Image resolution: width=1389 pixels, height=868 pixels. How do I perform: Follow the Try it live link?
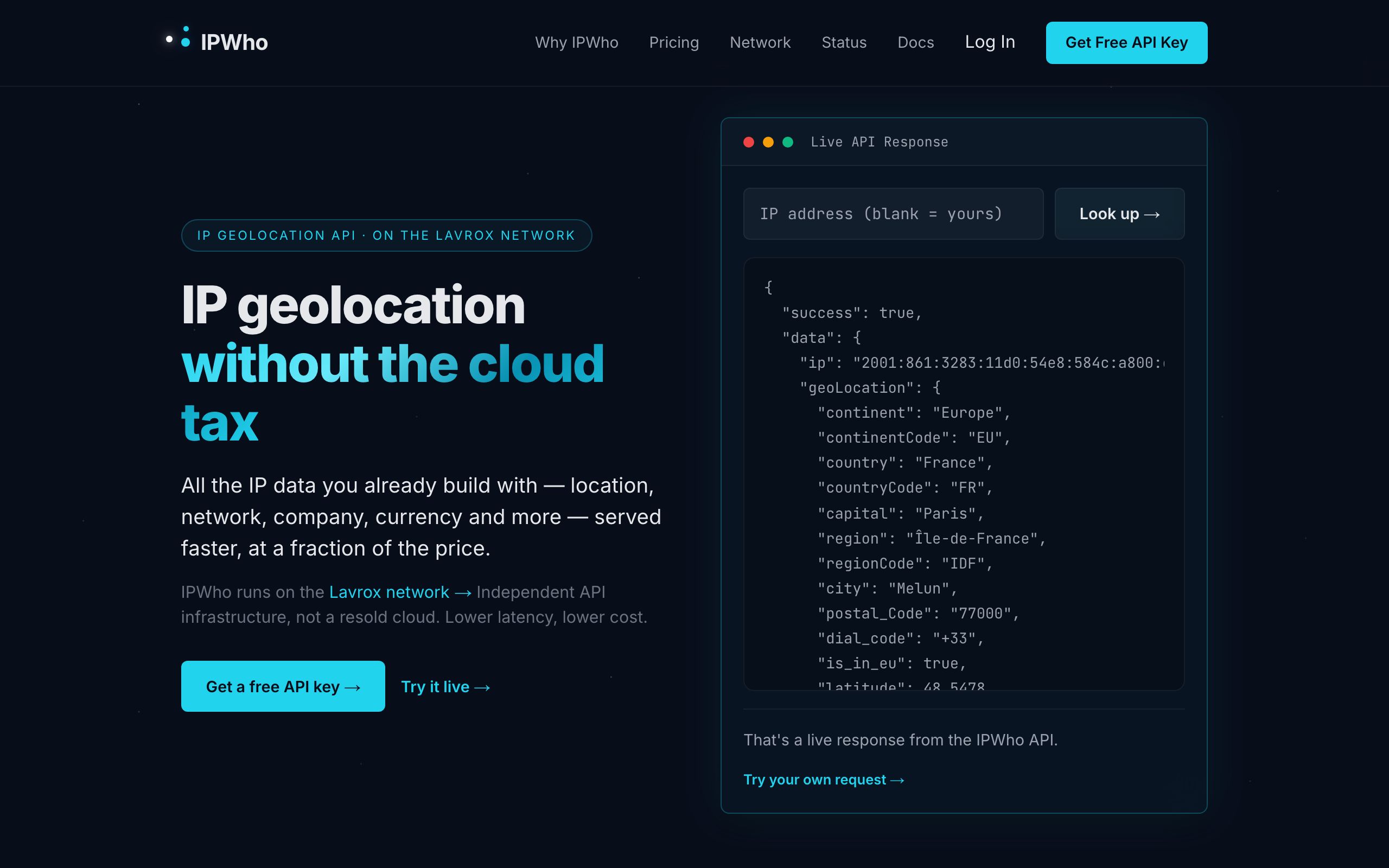coord(445,687)
